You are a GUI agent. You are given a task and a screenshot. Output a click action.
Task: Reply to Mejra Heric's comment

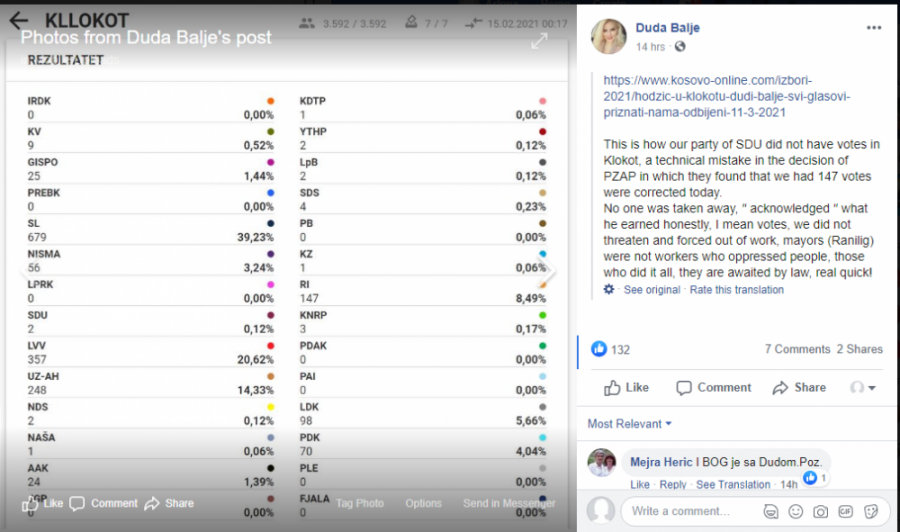point(673,484)
